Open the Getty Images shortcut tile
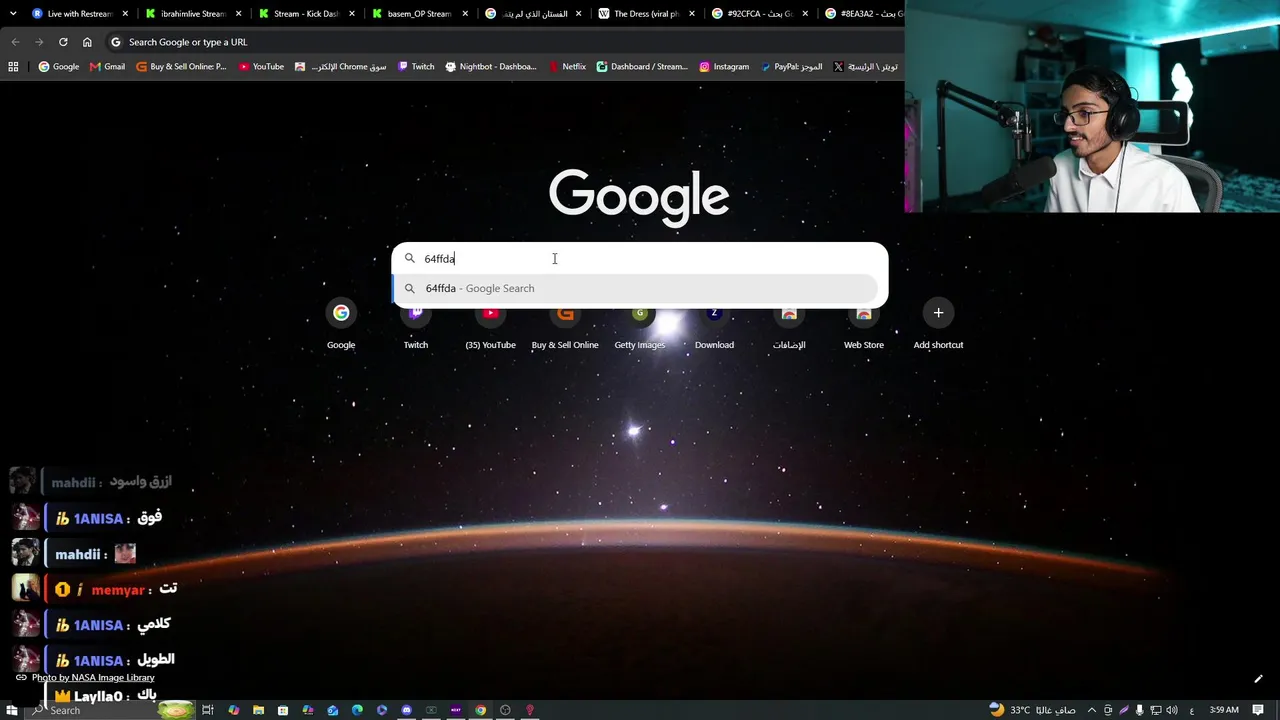Image resolution: width=1280 pixels, height=720 pixels. point(640,326)
